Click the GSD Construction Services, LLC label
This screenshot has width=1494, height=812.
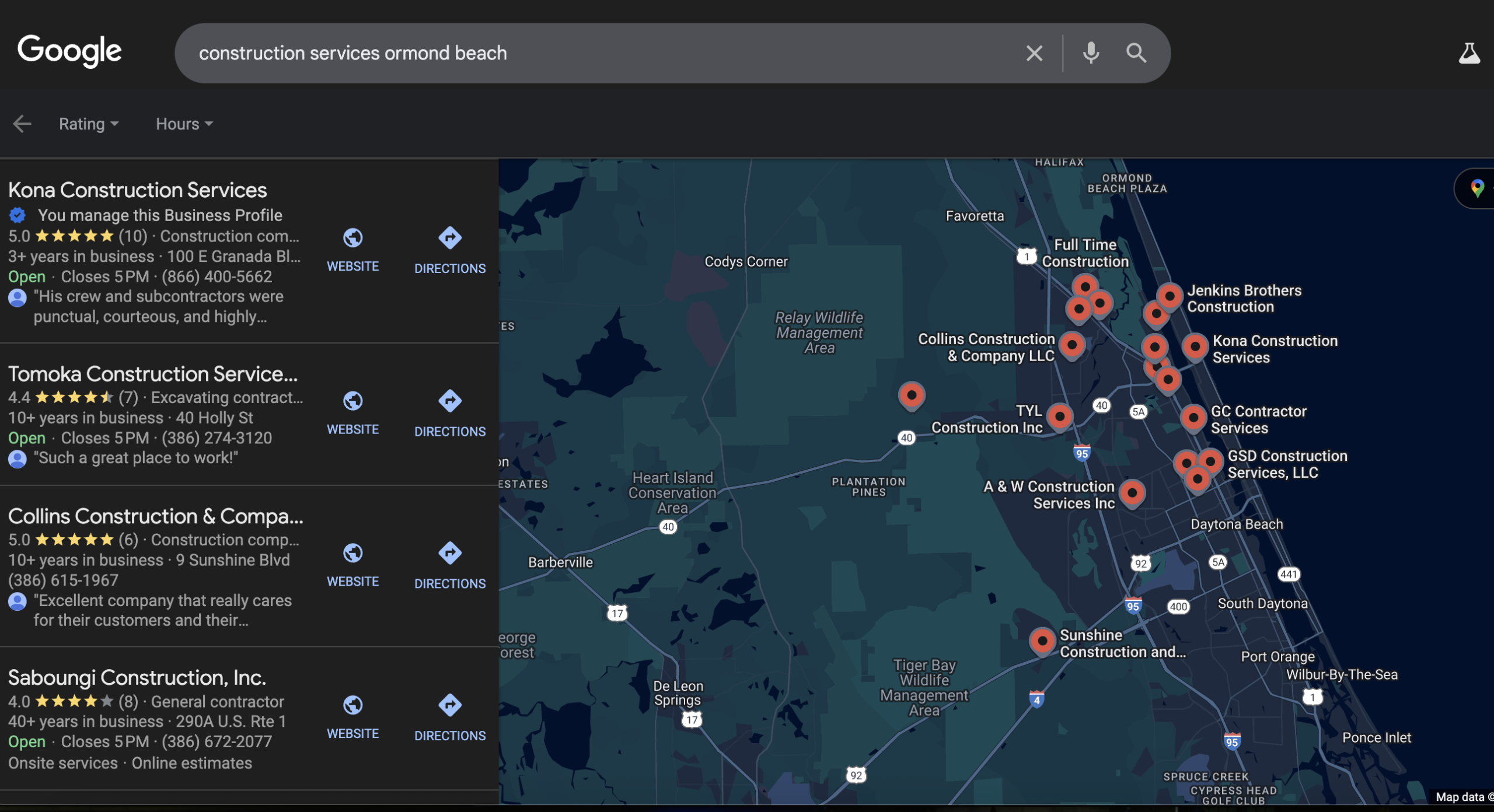(1287, 464)
